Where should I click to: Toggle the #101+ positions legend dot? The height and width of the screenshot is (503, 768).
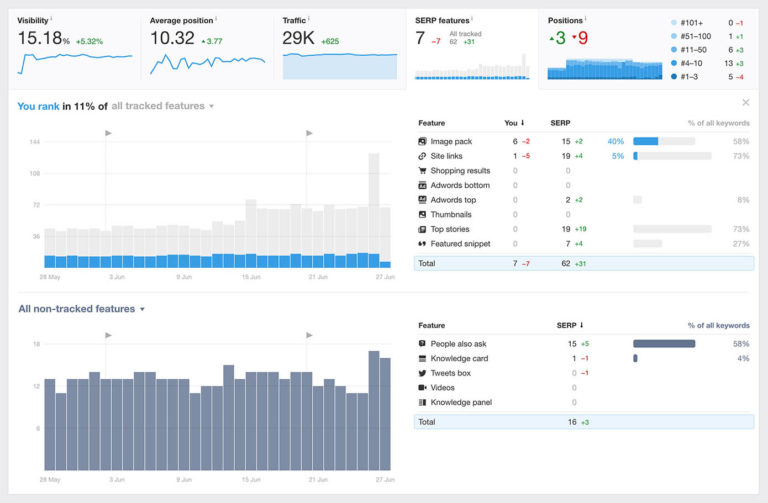click(x=674, y=21)
